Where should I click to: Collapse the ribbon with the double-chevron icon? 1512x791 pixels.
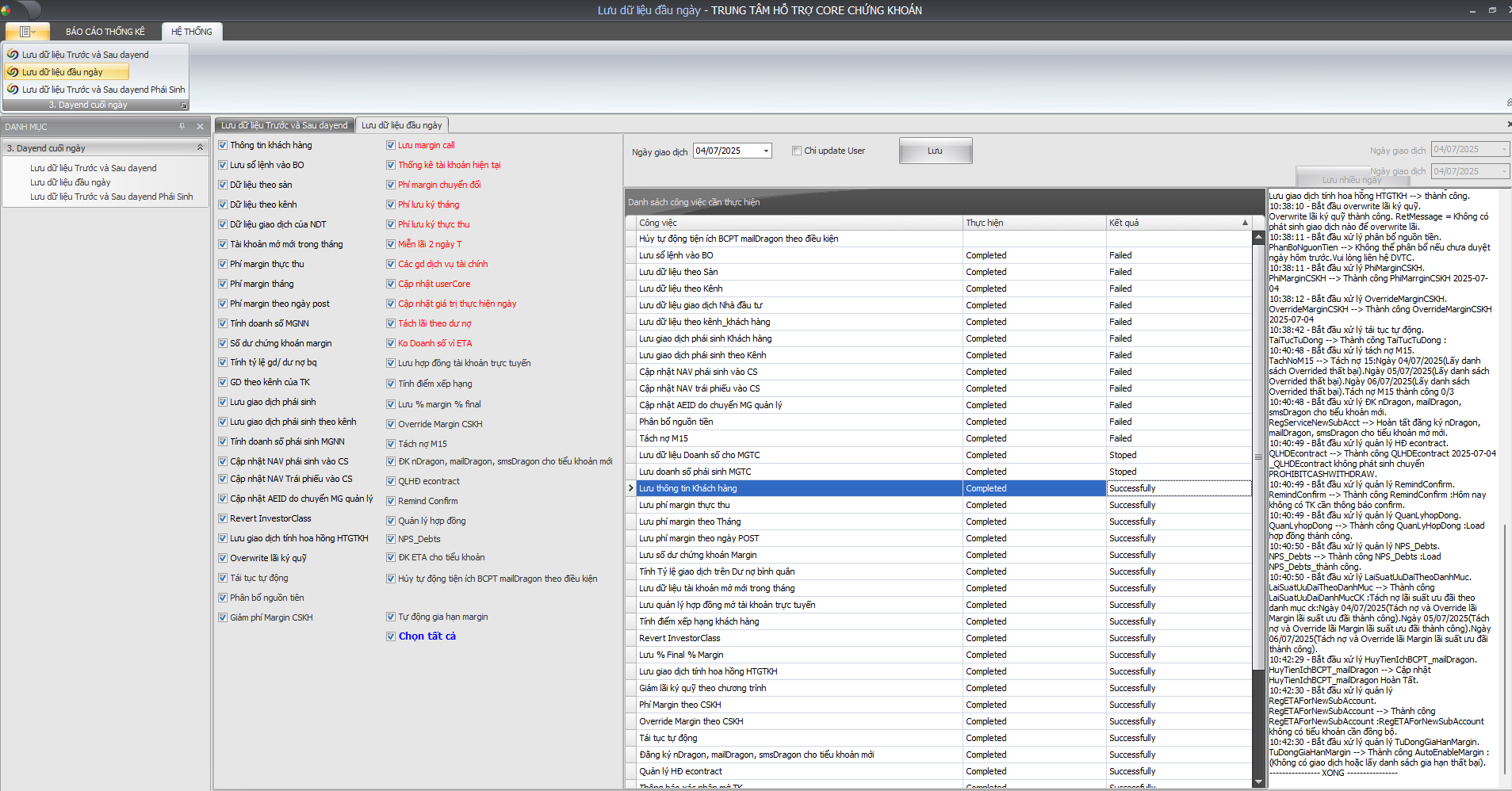(x=1508, y=103)
